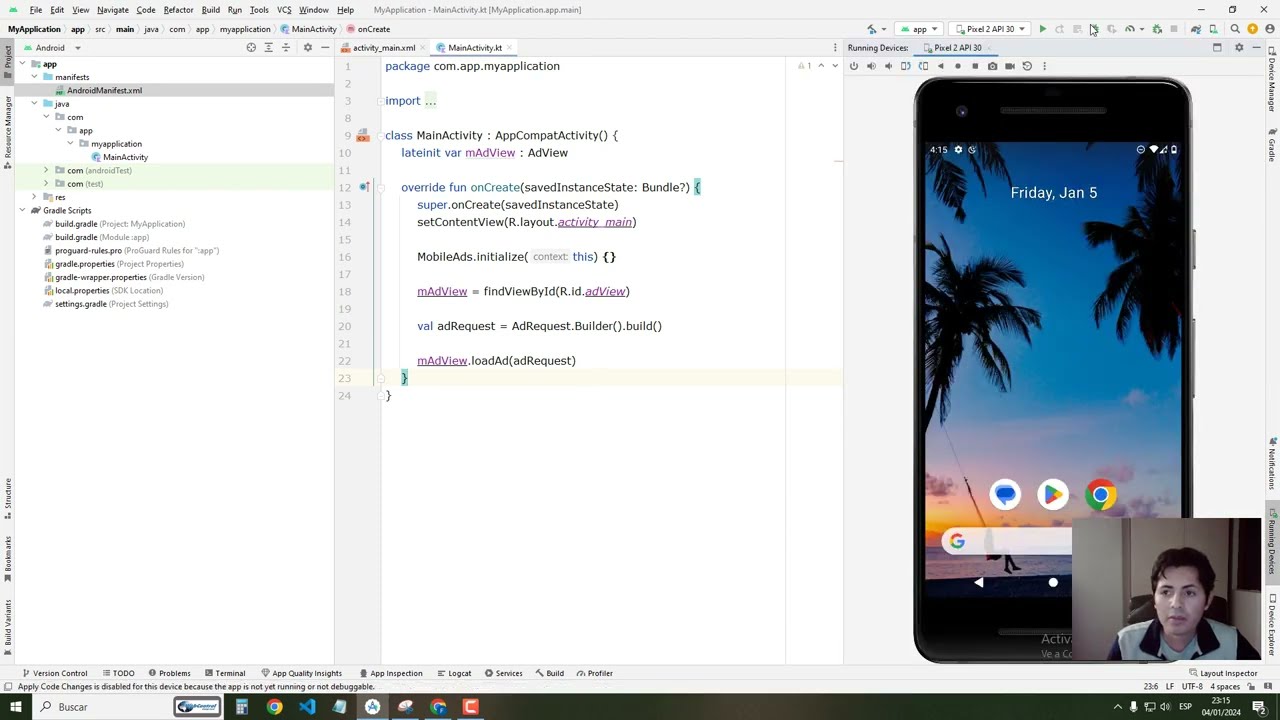The image size is (1280, 720).
Task: Expand the res folder
Action: (34, 197)
